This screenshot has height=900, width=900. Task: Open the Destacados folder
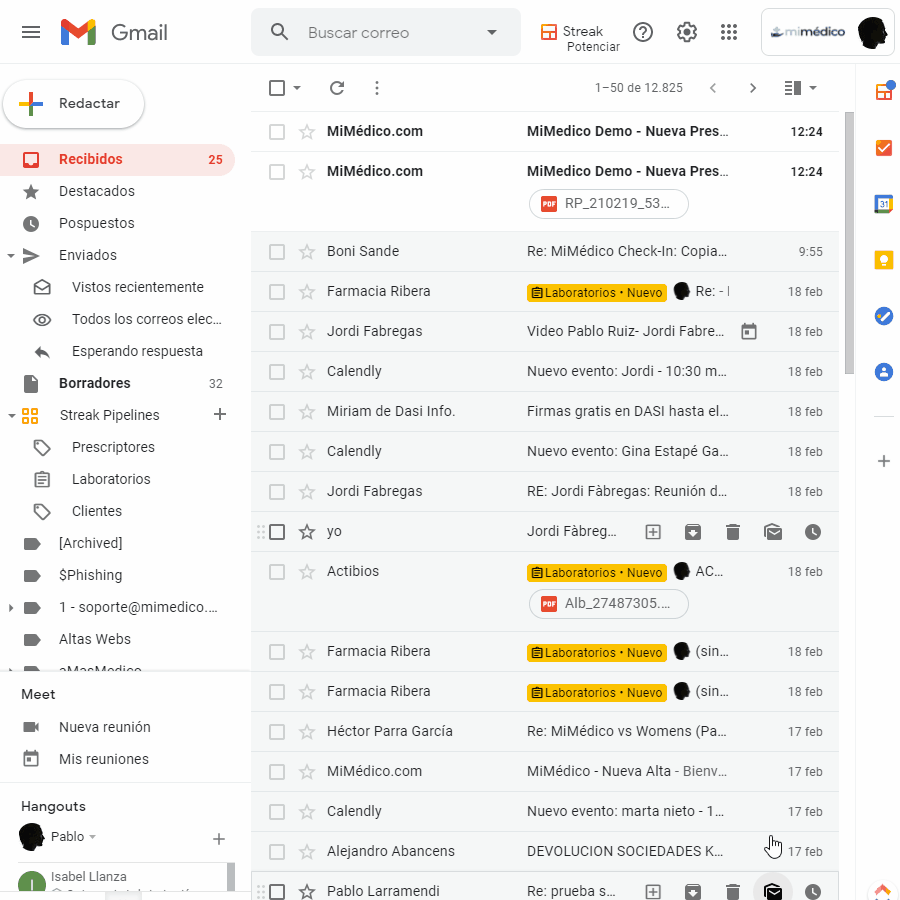point(96,191)
